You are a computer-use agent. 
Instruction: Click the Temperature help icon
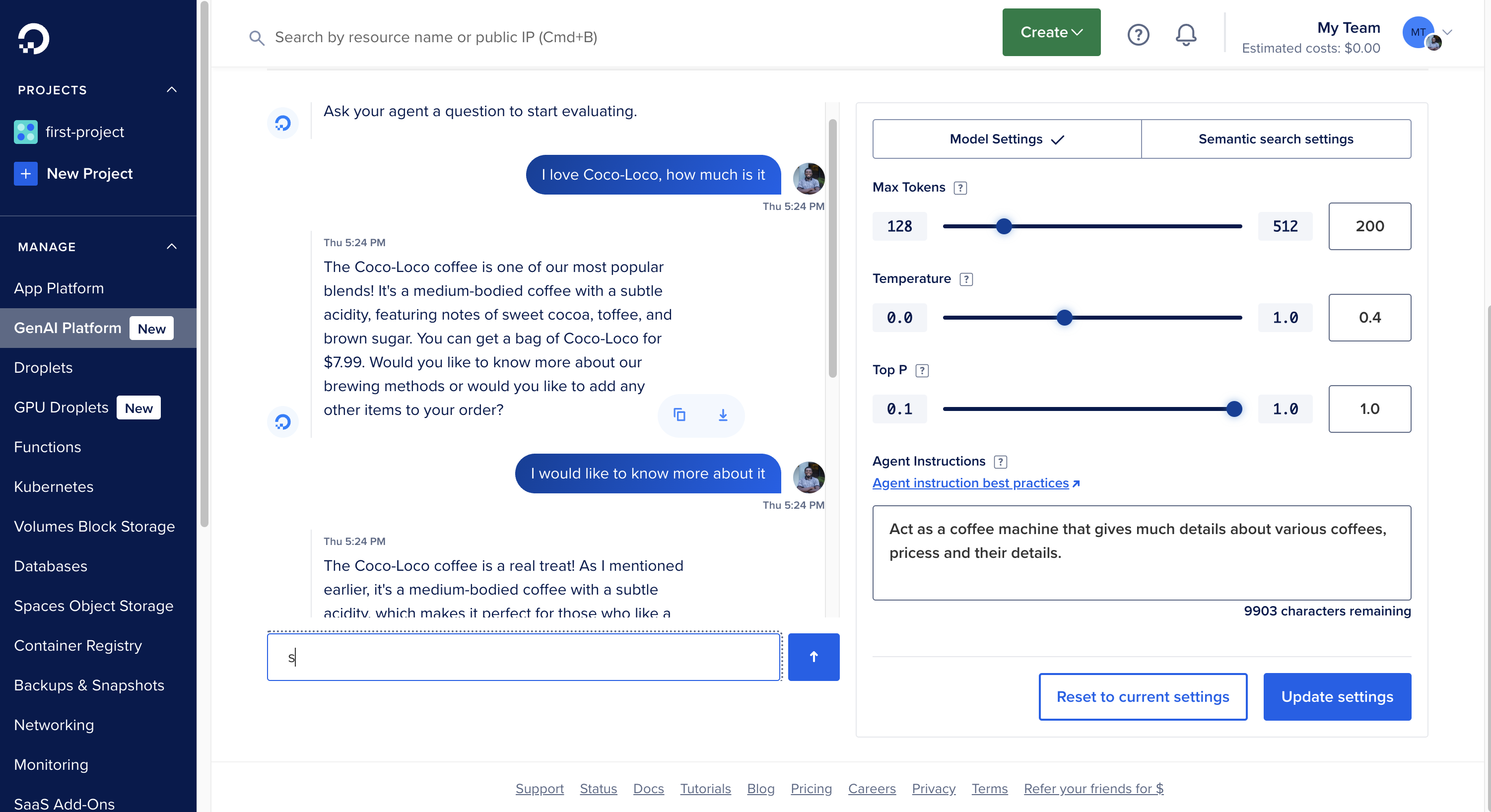pyautogui.click(x=966, y=279)
